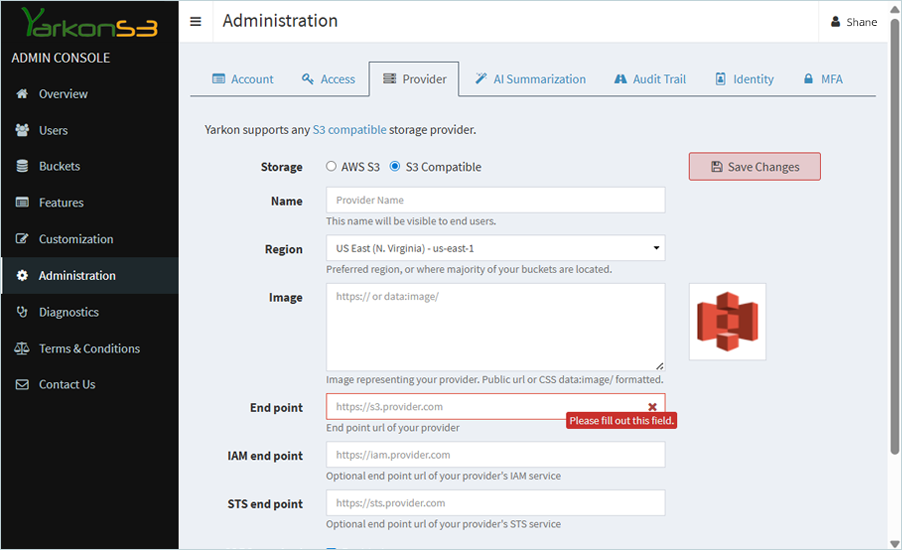Click the Diagnostics stethoscope icon

coord(22,312)
